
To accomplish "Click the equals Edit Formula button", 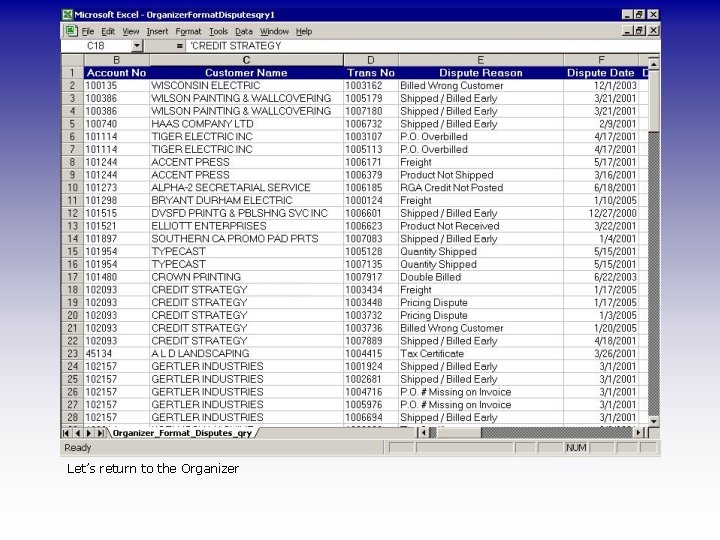I will pos(180,46).
